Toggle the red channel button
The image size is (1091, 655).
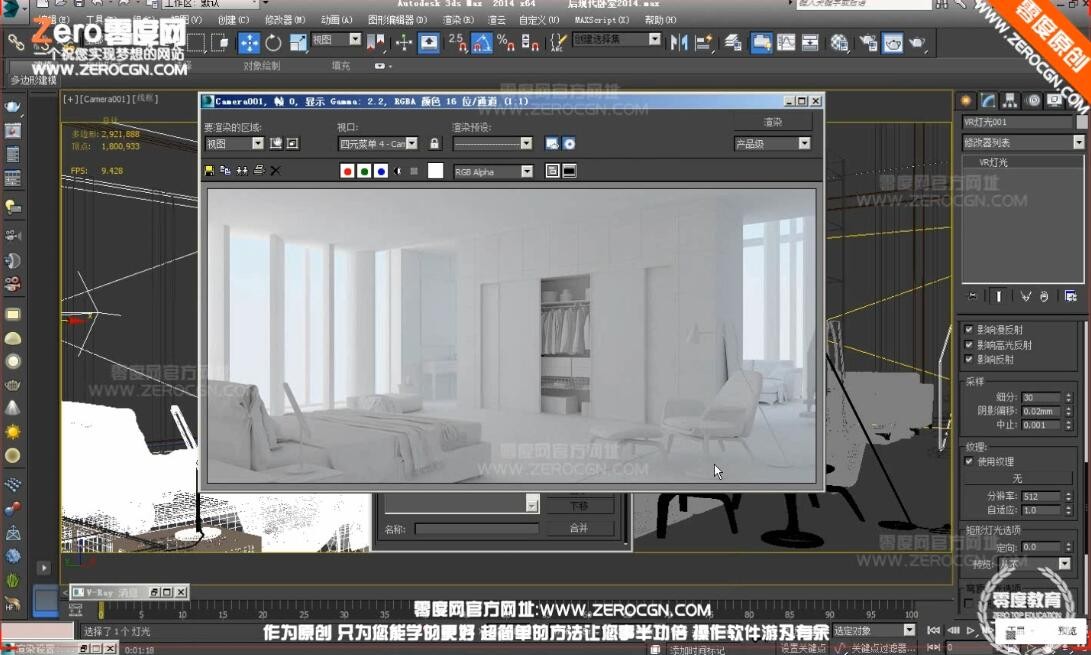(347, 171)
